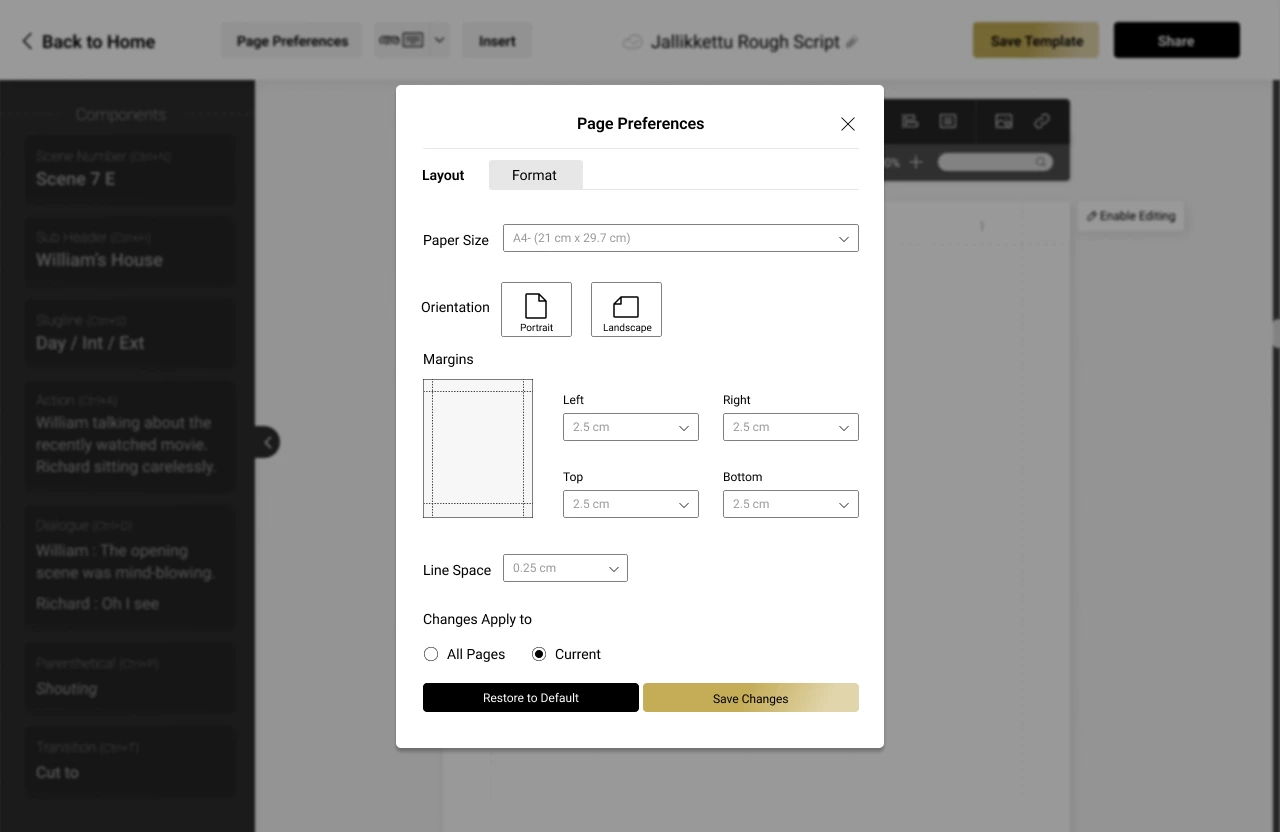This screenshot has height=832, width=1280.
Task: Open the Paper Size dropdown
Action: pos(680,238)
